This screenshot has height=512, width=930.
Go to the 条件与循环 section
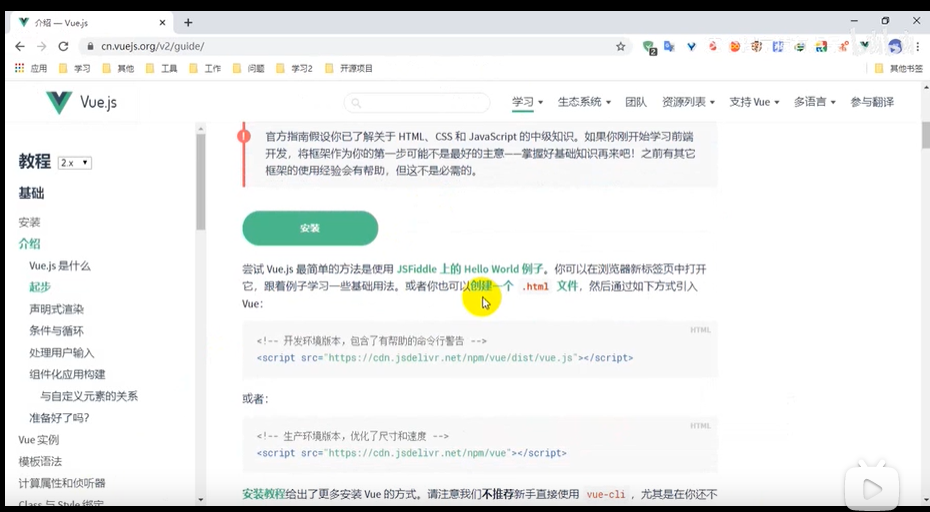pyautogui.click(x=56, y=330)
